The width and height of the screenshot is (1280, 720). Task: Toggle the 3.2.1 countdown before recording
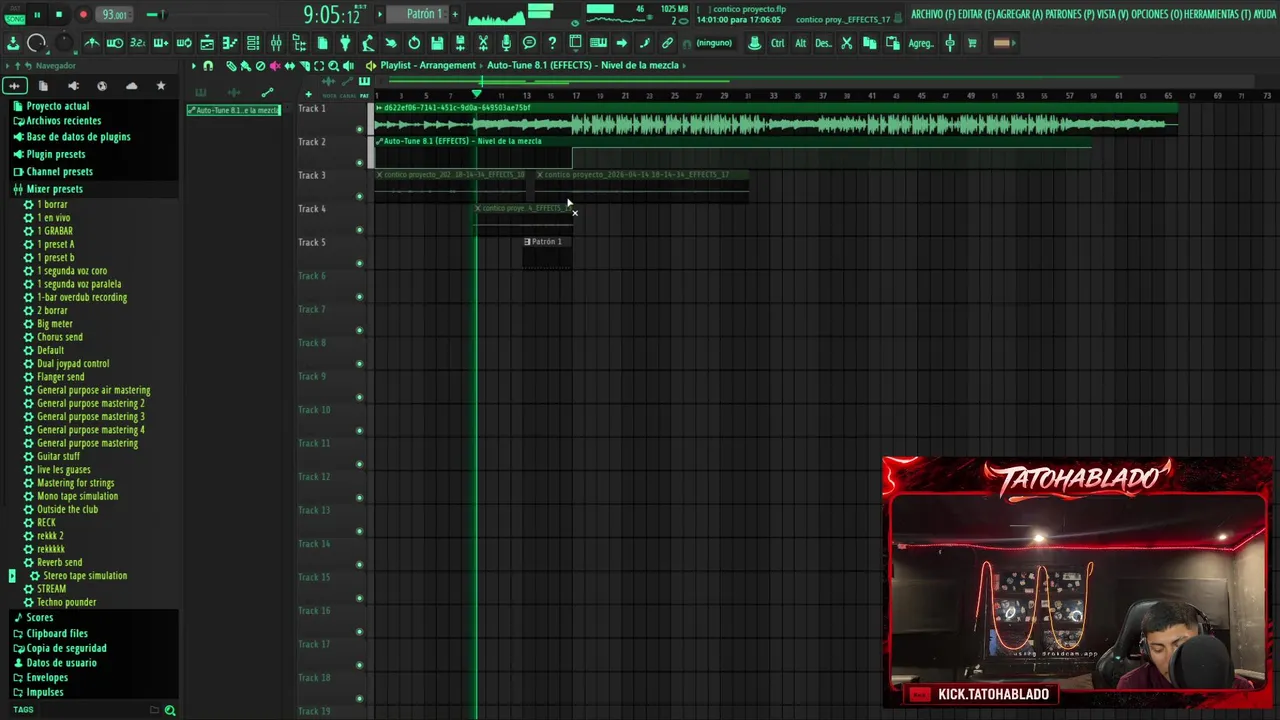click(137, 43)
